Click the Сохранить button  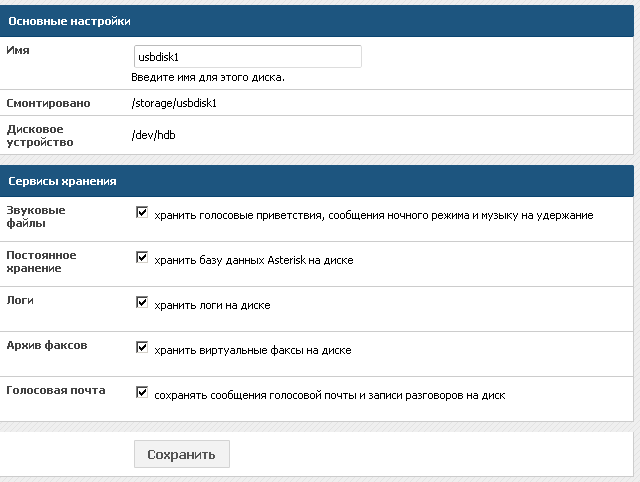coord(182,454)
